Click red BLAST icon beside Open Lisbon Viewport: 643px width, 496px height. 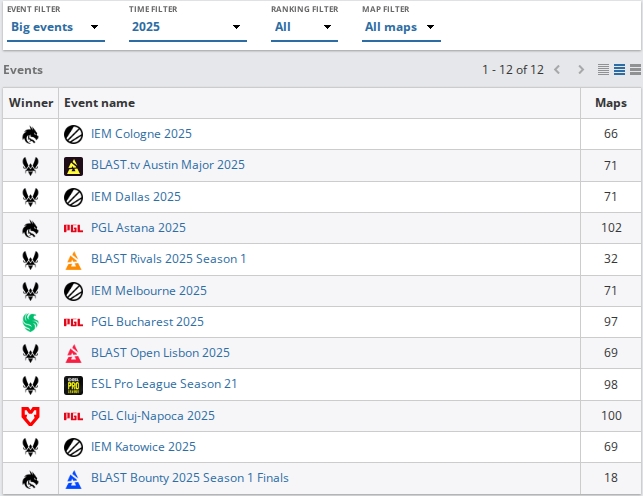[x=73, y=354]
